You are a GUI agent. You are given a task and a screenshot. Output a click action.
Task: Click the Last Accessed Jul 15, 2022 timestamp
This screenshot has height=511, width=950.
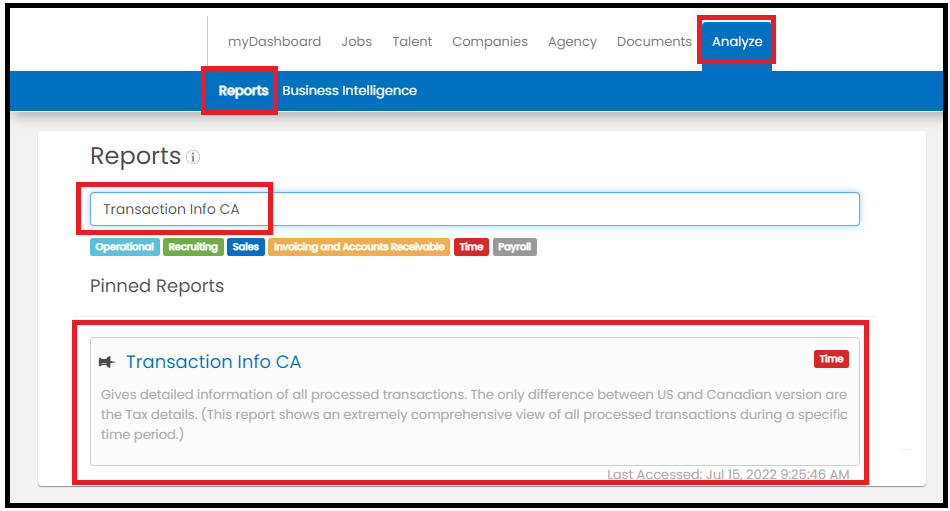pos(728,474)
